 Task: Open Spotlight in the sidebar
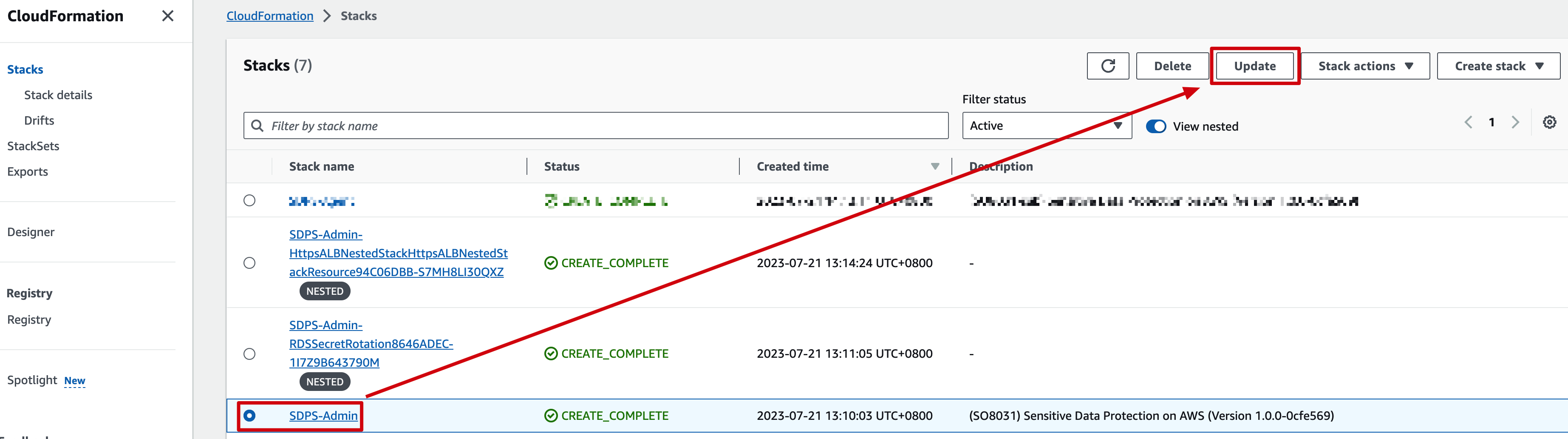[x=32, y=380]
